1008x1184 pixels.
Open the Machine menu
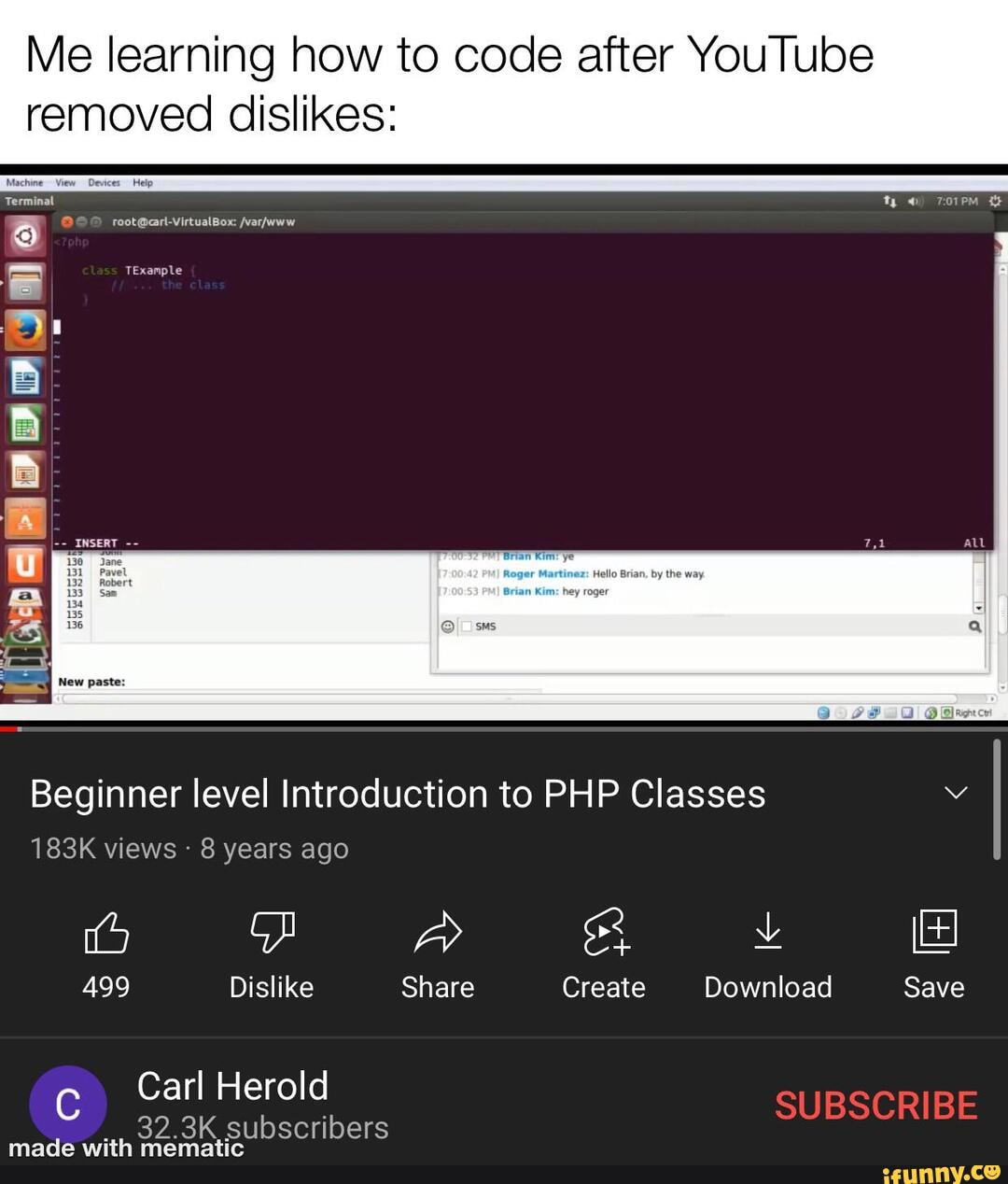24,183
